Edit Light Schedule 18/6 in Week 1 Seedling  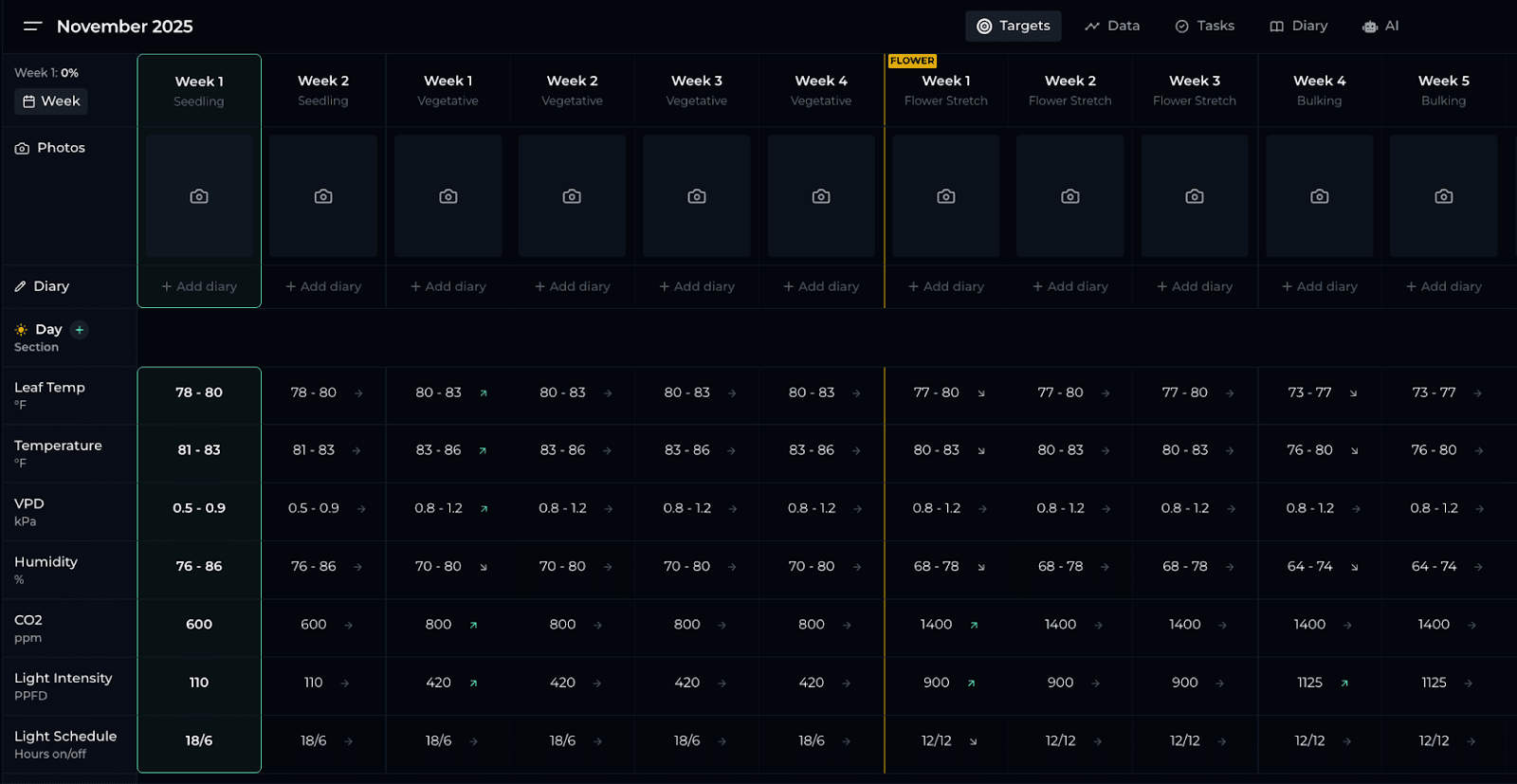click(x=199, y=740)
